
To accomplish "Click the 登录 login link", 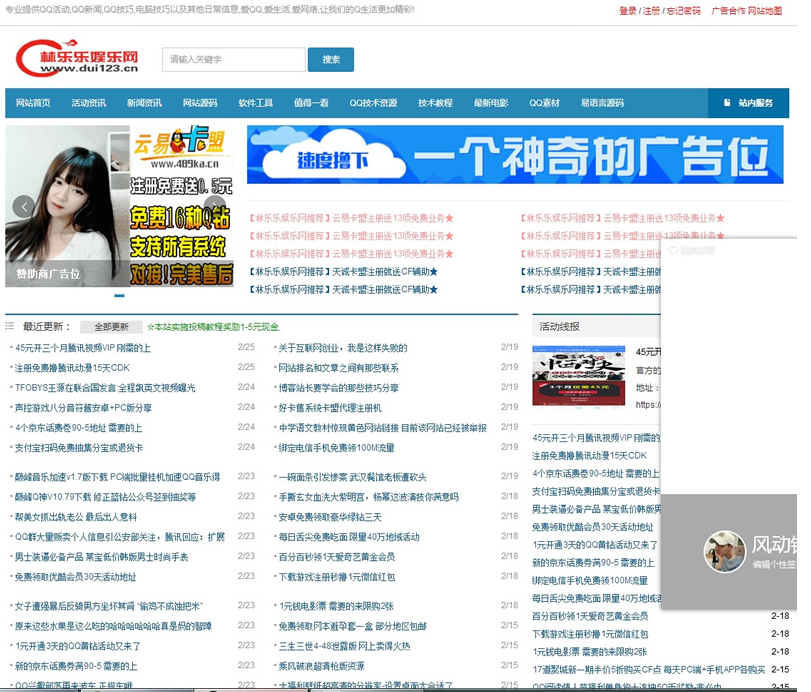I will pyautogui.click(x=629, y=13).
